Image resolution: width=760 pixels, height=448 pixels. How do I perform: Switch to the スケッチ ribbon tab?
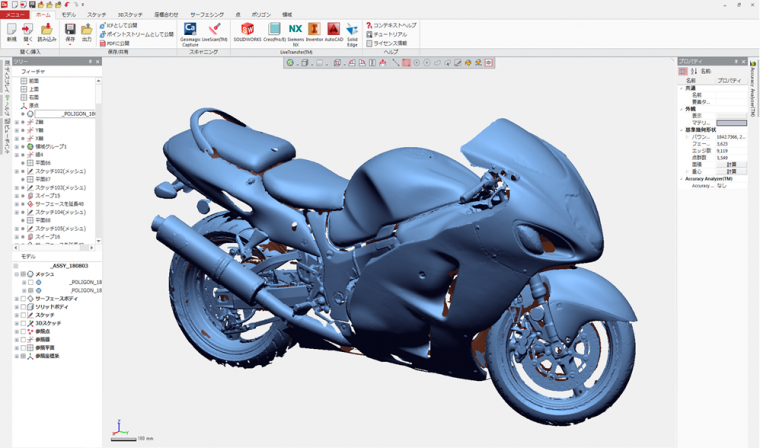[96, 15]
